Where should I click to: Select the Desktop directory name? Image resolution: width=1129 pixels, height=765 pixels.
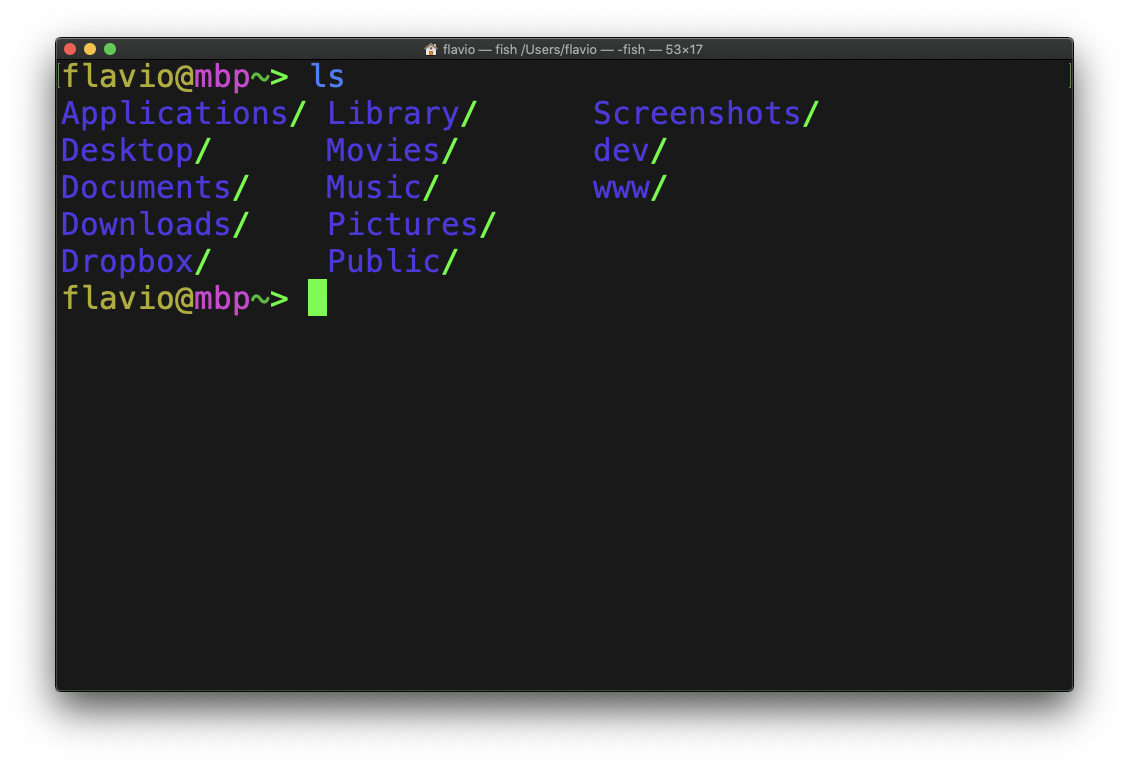(125, 150)
